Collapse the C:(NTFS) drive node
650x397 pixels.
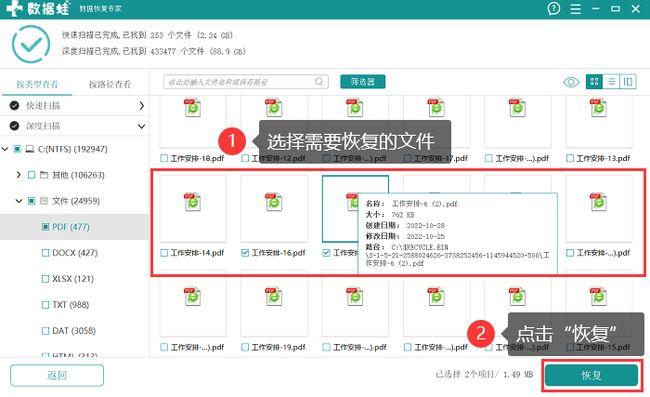(x=5, y=149)
